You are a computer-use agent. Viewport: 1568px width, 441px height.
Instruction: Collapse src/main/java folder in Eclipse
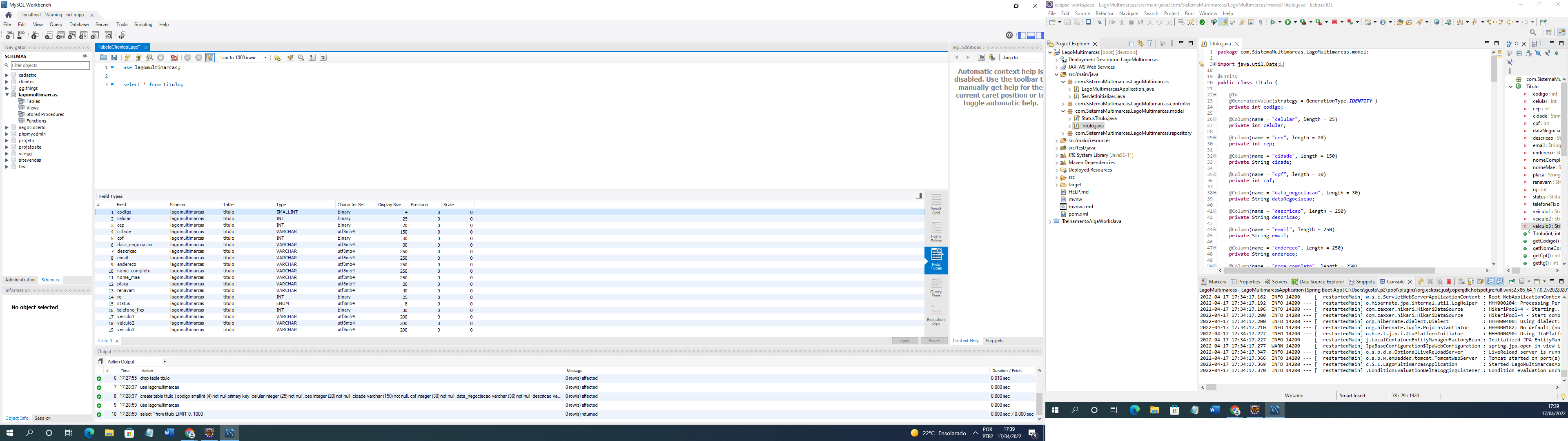point(1056,74)
